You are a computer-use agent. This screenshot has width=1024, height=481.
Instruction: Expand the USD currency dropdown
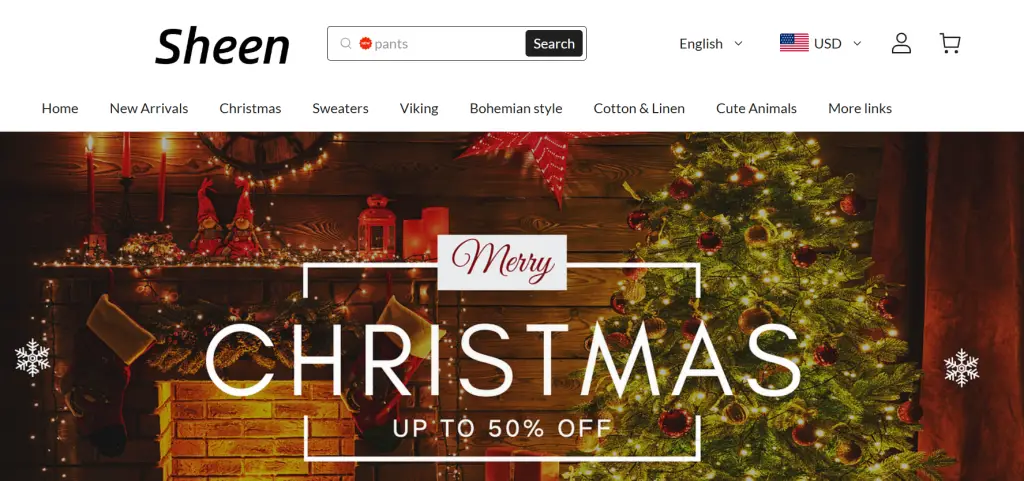838,44
